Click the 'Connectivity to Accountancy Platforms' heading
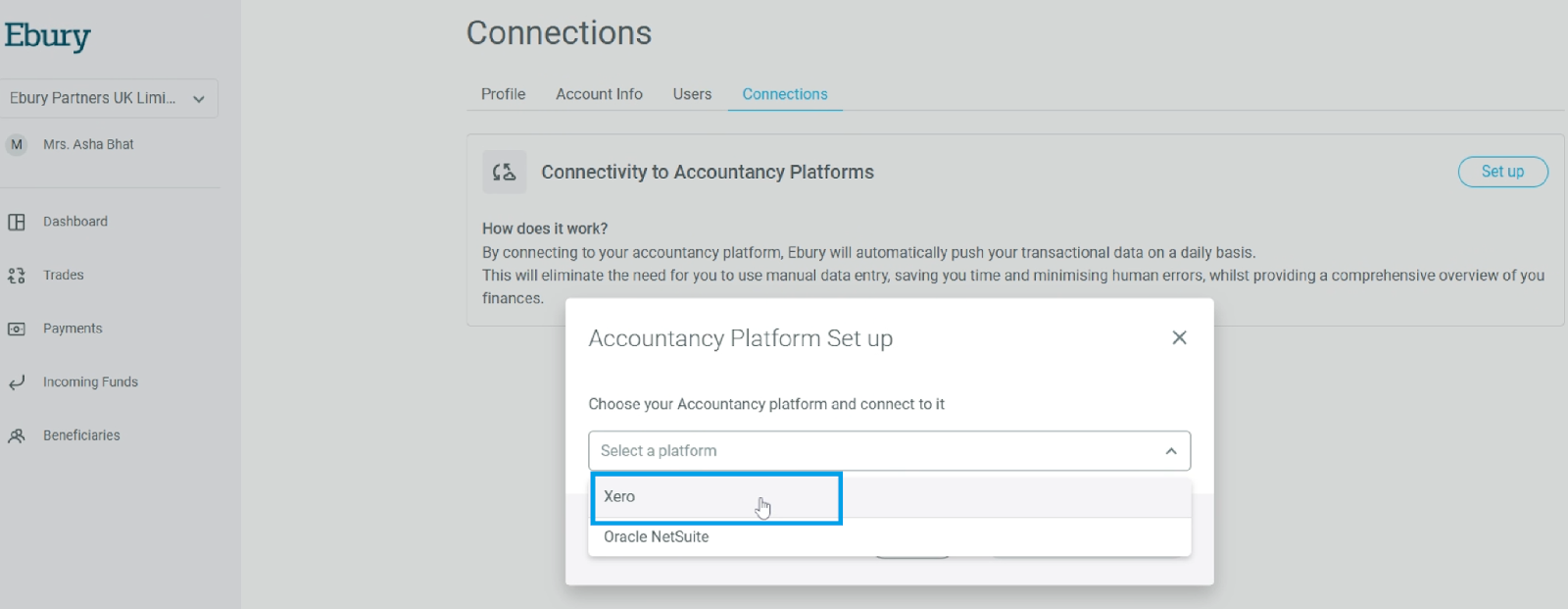1568x609 pixels. [x=708, y=173]
